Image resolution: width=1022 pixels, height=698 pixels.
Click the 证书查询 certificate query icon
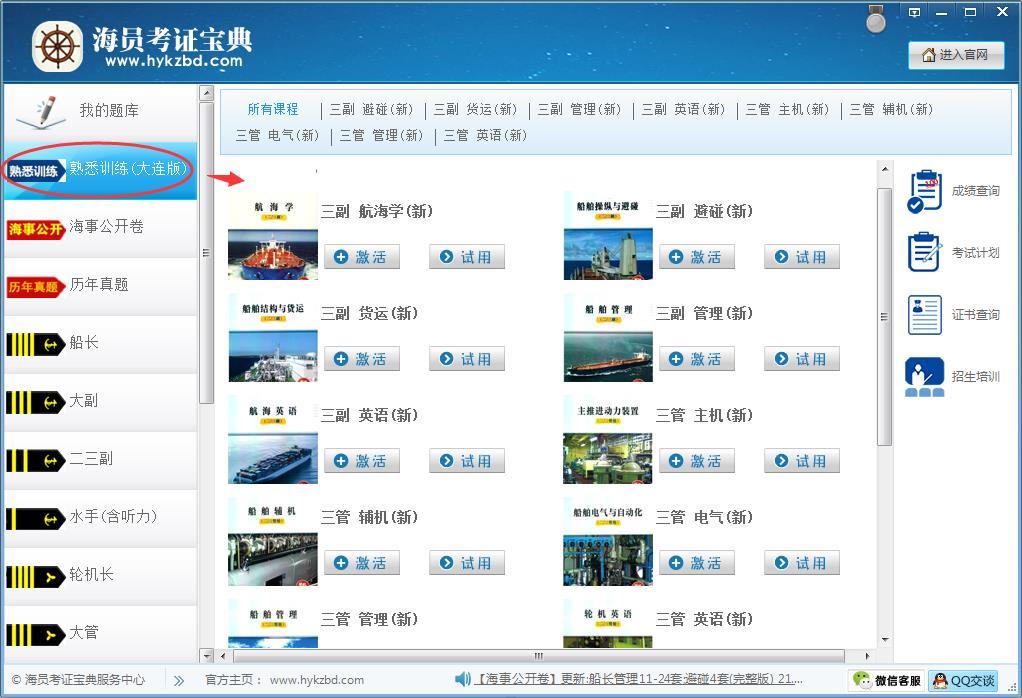coord(925,314)
